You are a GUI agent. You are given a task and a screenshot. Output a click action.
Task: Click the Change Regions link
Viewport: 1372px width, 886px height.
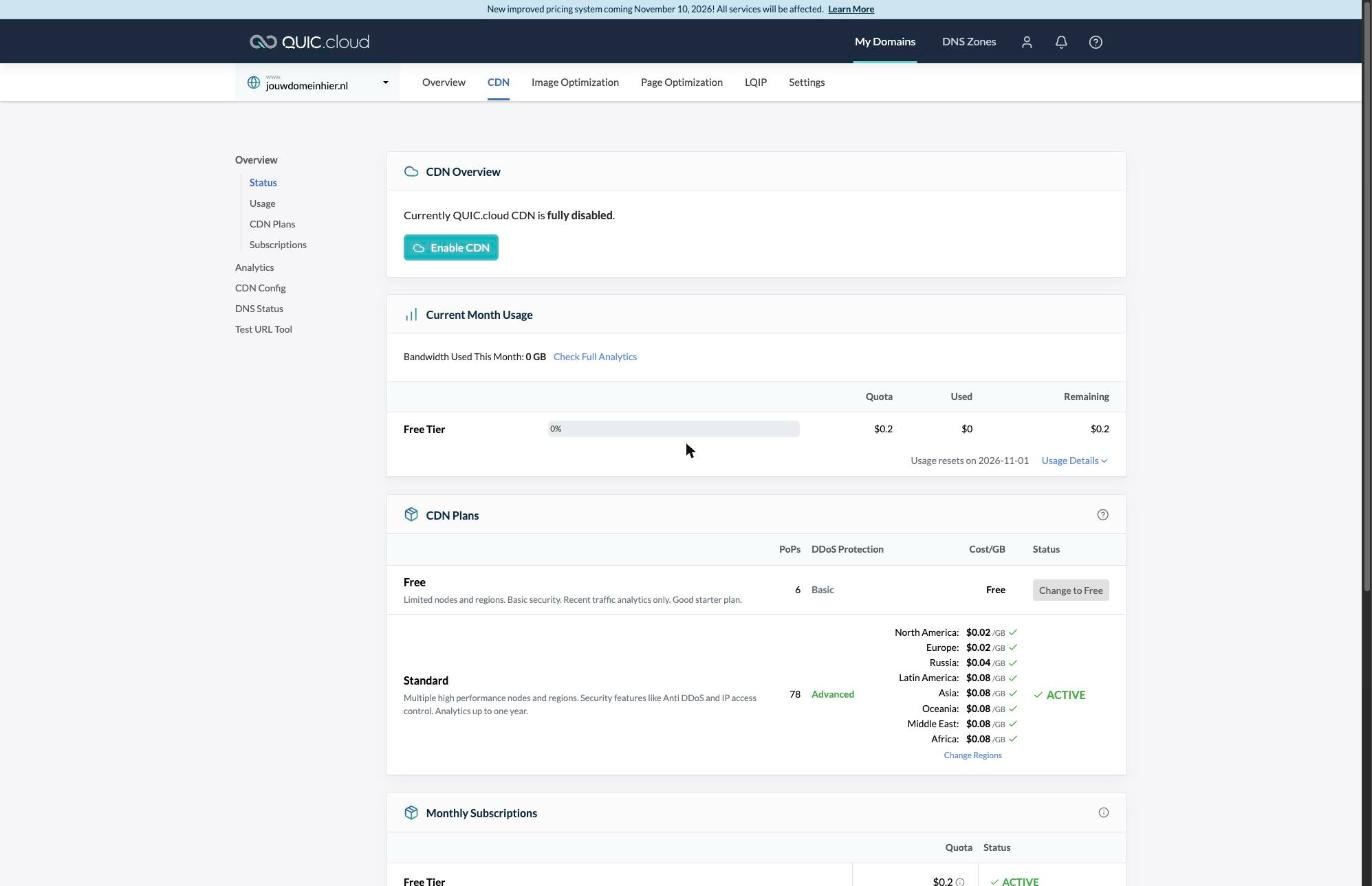click(973, 756)
